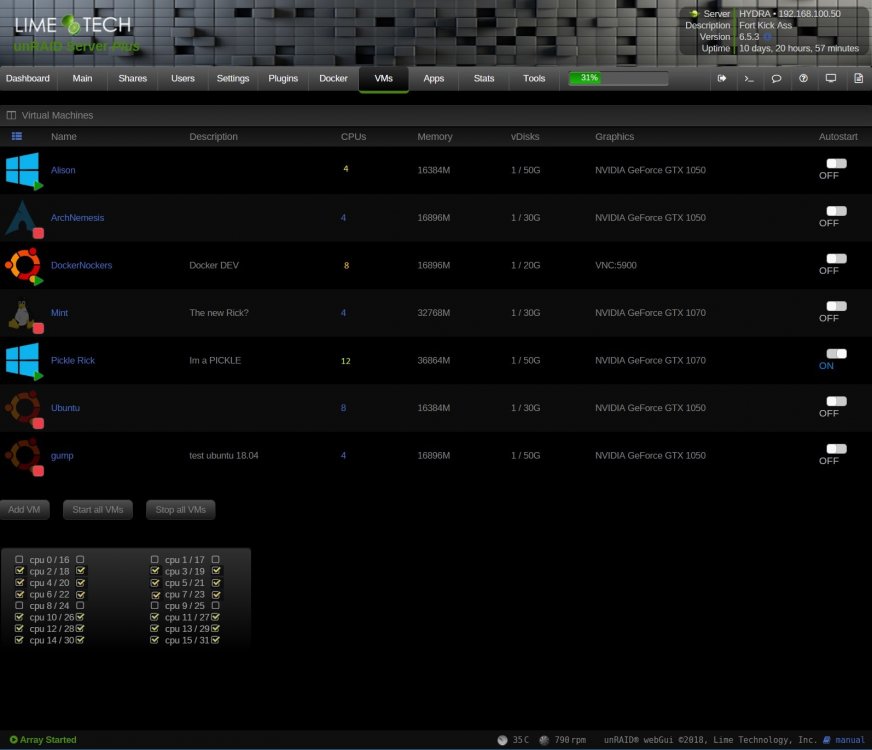The height and width of the screenshot is (750, 872).
Task: Expand gump VM details via its name
Action: point(62,456)
